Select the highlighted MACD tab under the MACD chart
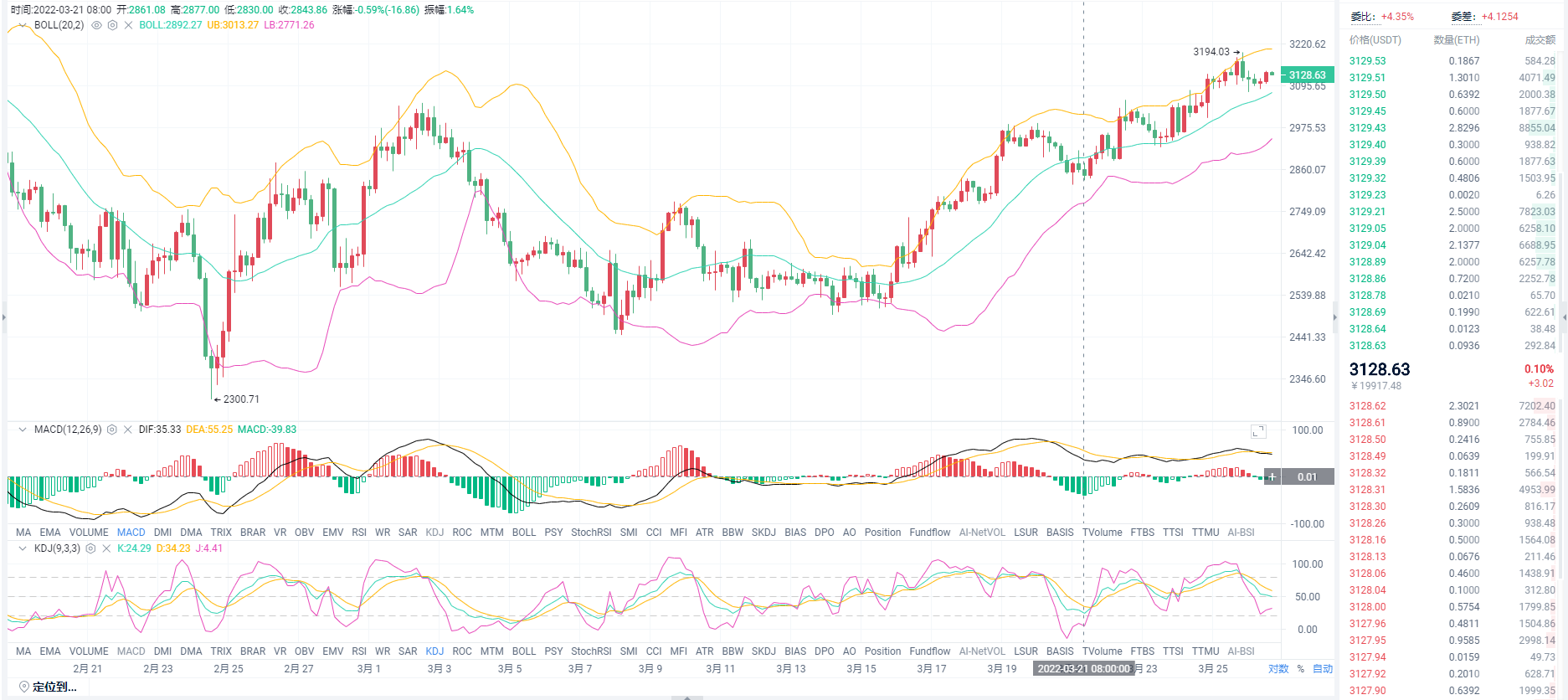Image resolution: width=1568 pixels, height=700 pixels. pos(131,533)
